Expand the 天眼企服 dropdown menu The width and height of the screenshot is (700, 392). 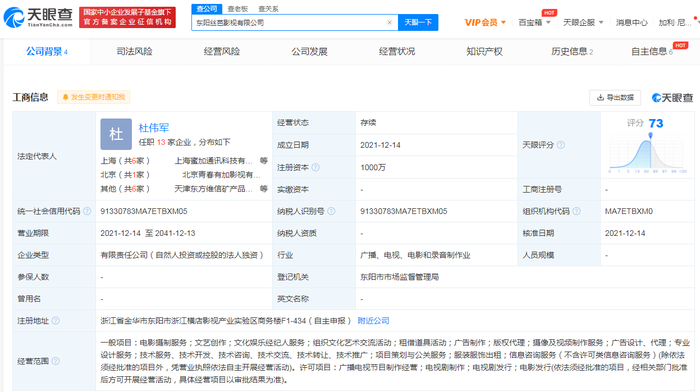[x=583, y=22]
